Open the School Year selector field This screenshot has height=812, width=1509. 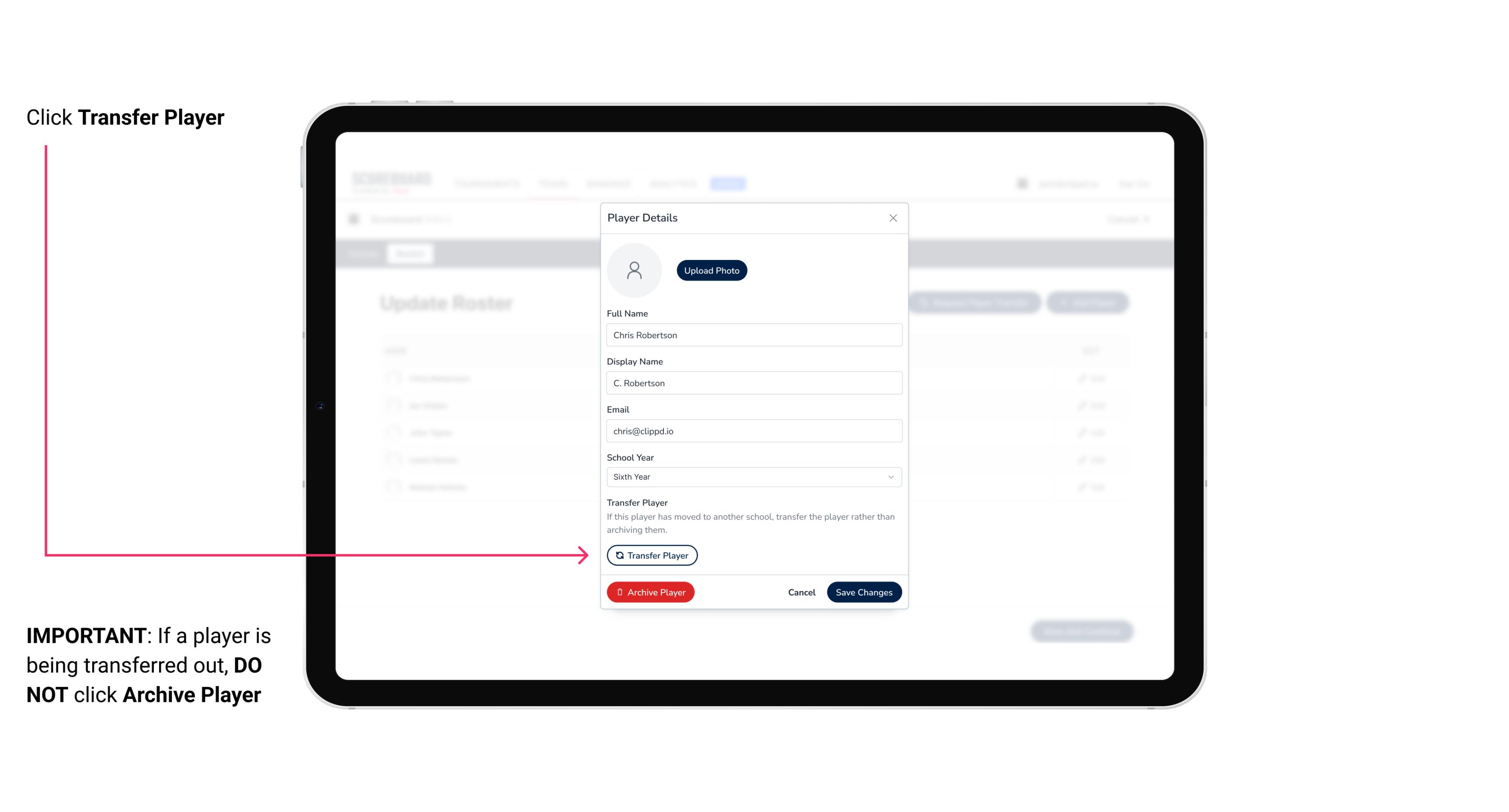[x=752, y=476]
